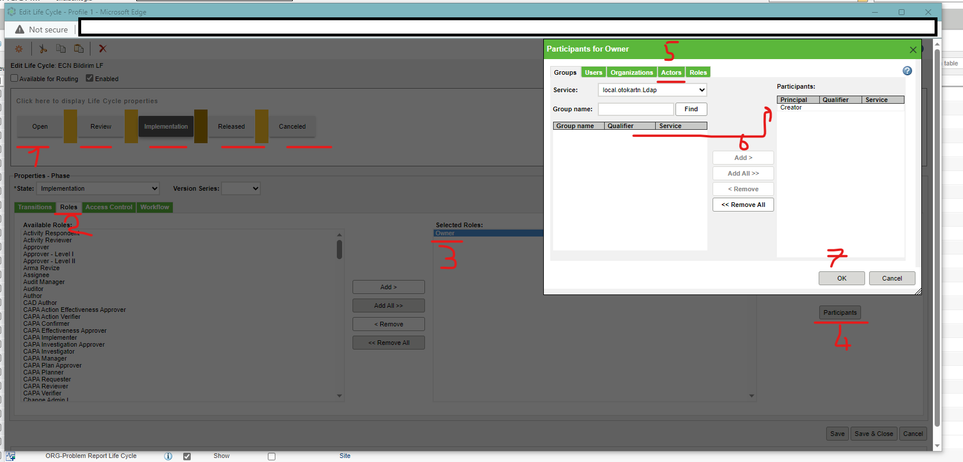Click info icon beside ORG-Problem Report Life Cycle
This screenshot has width=963, height=462.
168,456
